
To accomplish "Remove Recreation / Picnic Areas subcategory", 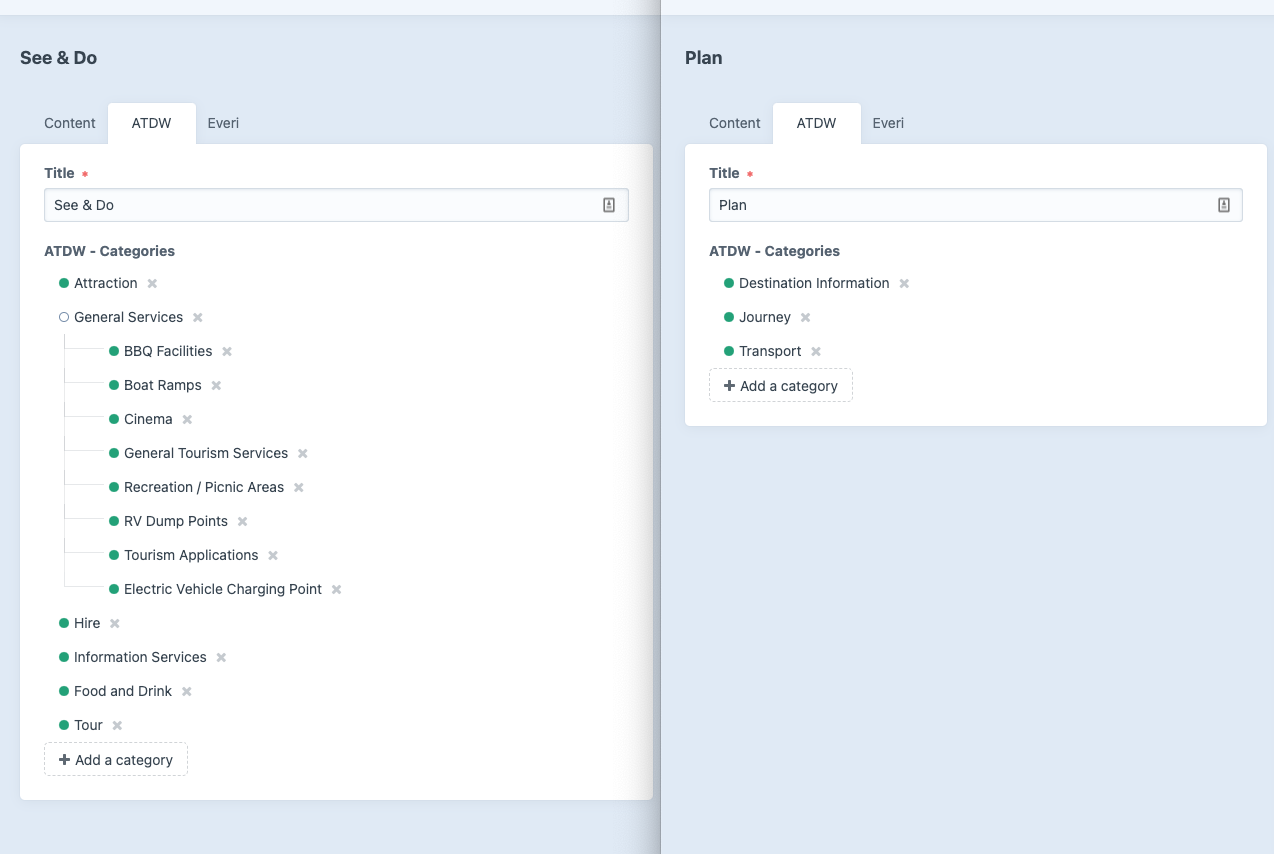I will (x=299, y=488).
